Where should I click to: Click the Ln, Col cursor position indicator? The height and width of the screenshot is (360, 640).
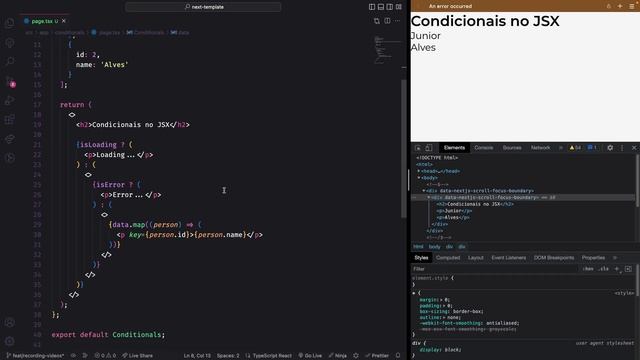[x=197, y=356]
